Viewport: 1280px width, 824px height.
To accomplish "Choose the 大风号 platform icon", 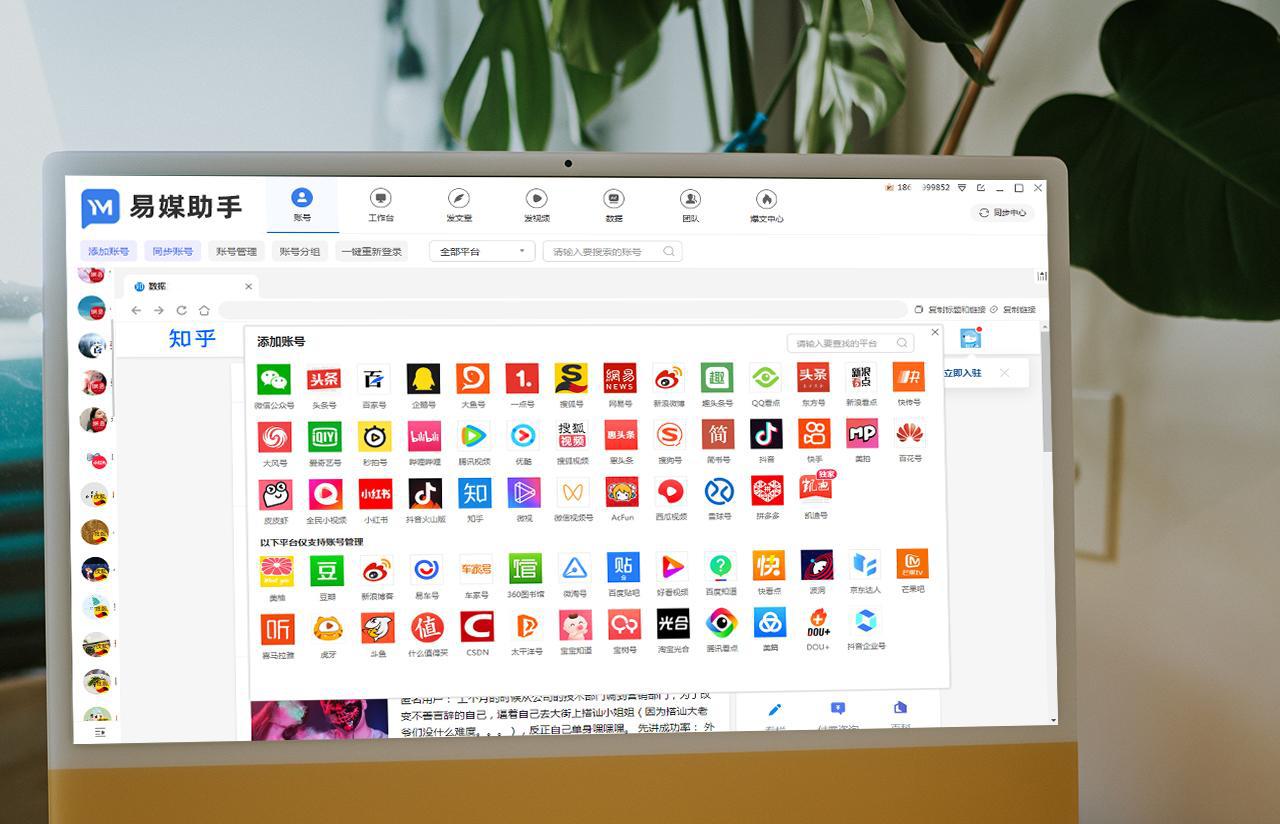I will pyautogui.click(x=275, y=437).
